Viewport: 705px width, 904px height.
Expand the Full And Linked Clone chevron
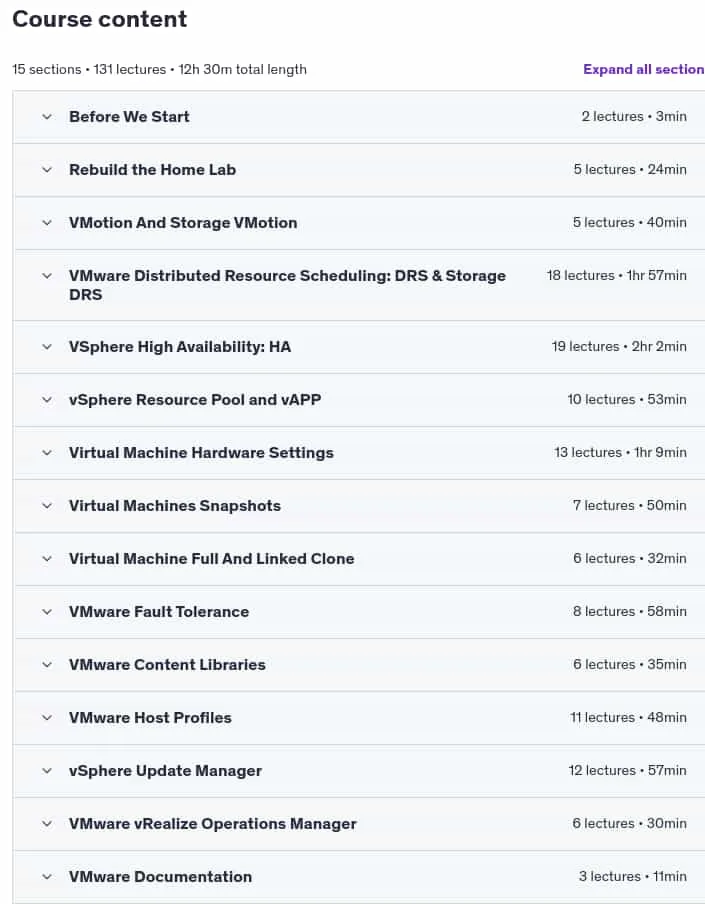[x=47, y=559]
